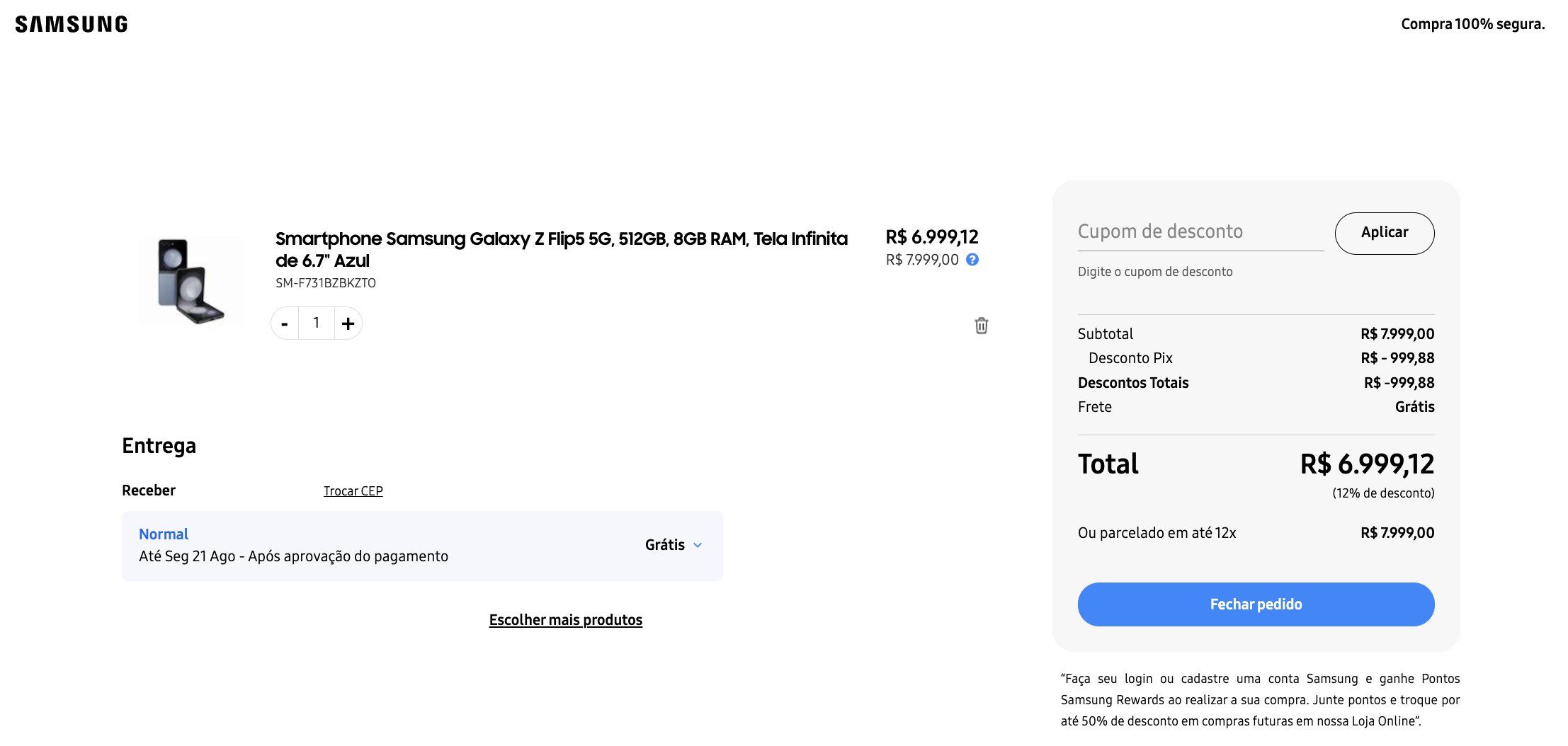Click the Samsung logo
Viewport: 1568px width, 746px height.
[x=72, y=24]
